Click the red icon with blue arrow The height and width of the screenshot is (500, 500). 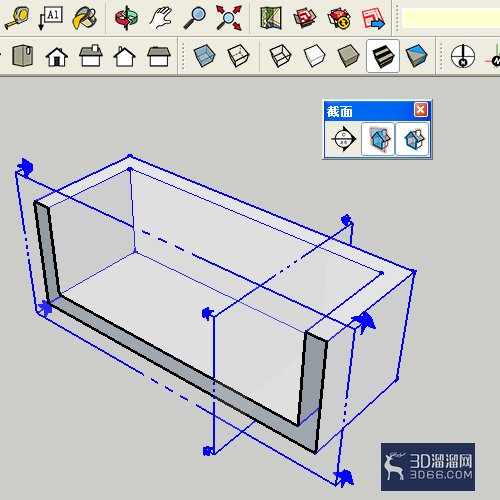(x=373, y=18)
